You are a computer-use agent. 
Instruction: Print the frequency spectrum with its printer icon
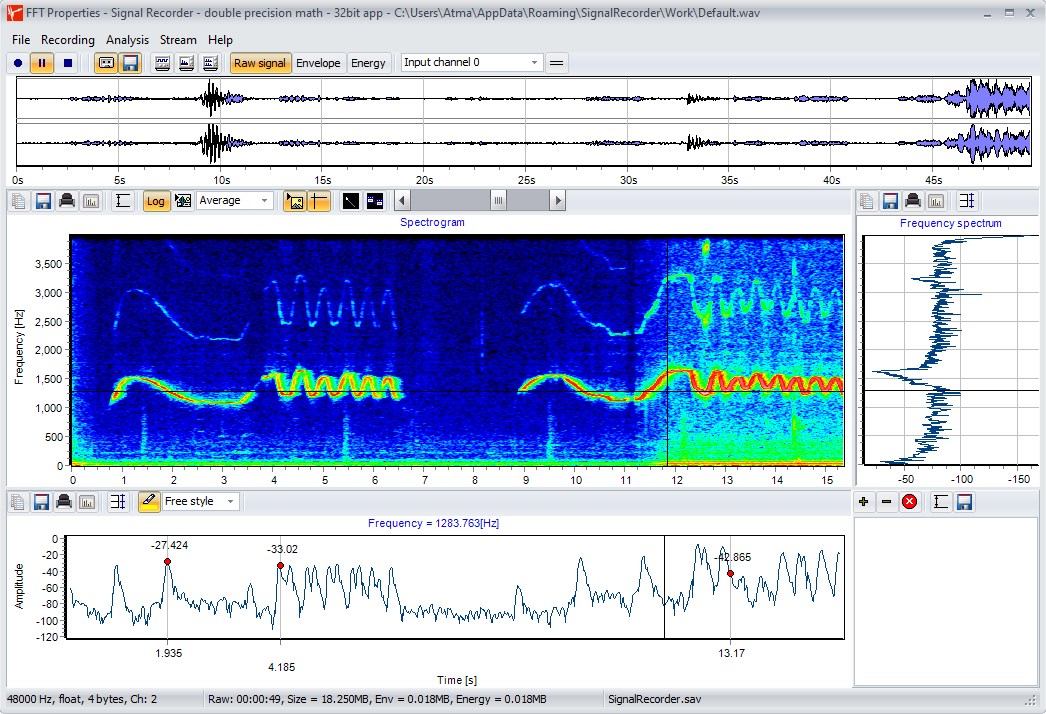click(x=913, y=201)
